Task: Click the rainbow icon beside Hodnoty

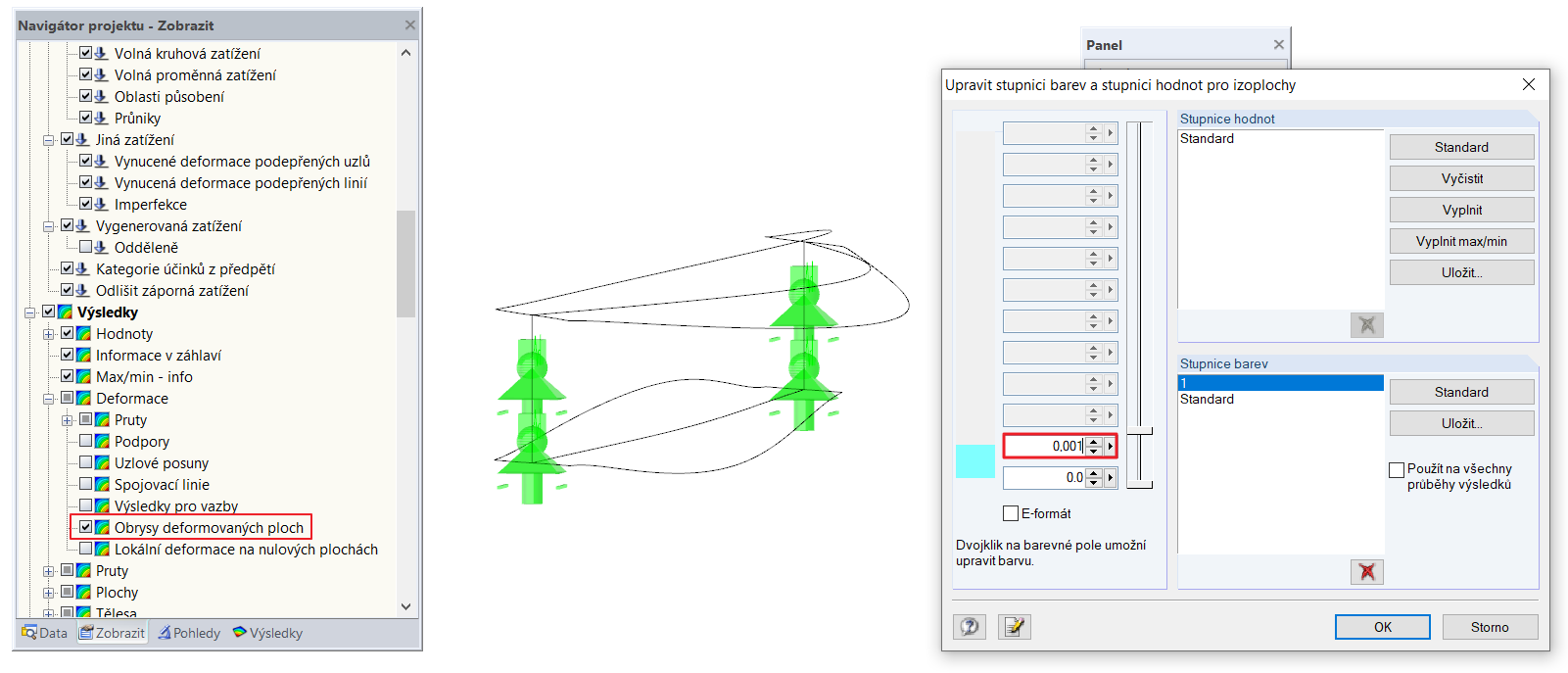Action: [83, 333]
